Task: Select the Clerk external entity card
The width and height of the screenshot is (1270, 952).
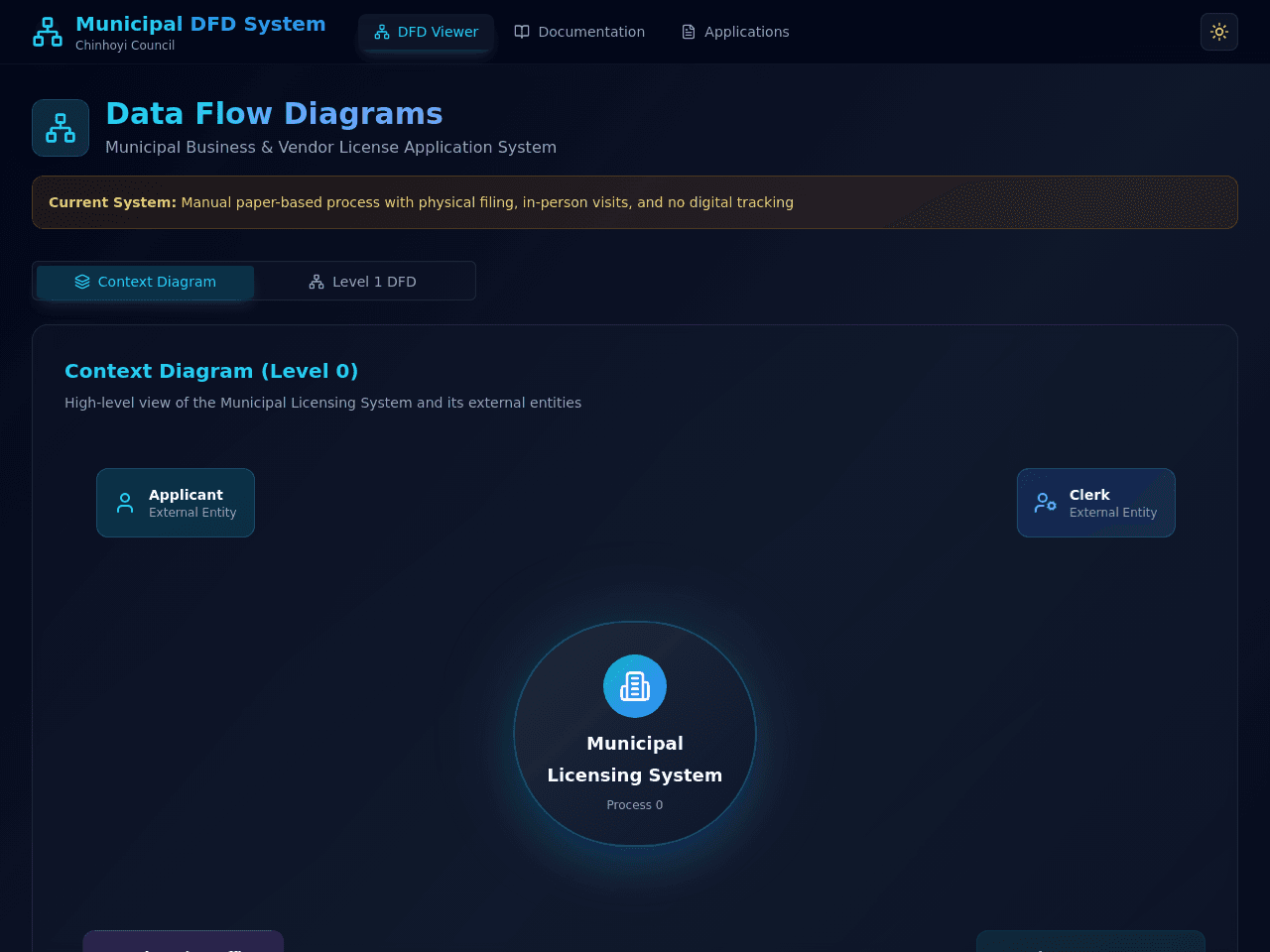Action: (x=1096, y=503)
